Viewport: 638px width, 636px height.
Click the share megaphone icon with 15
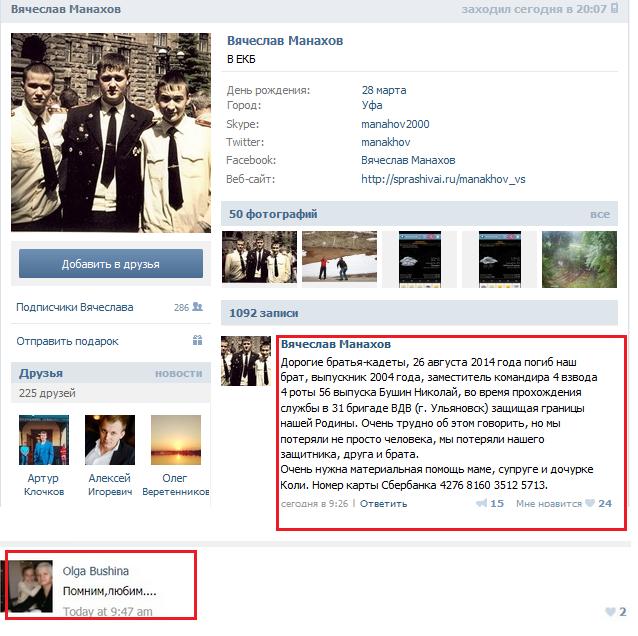(x=482, y=503)
